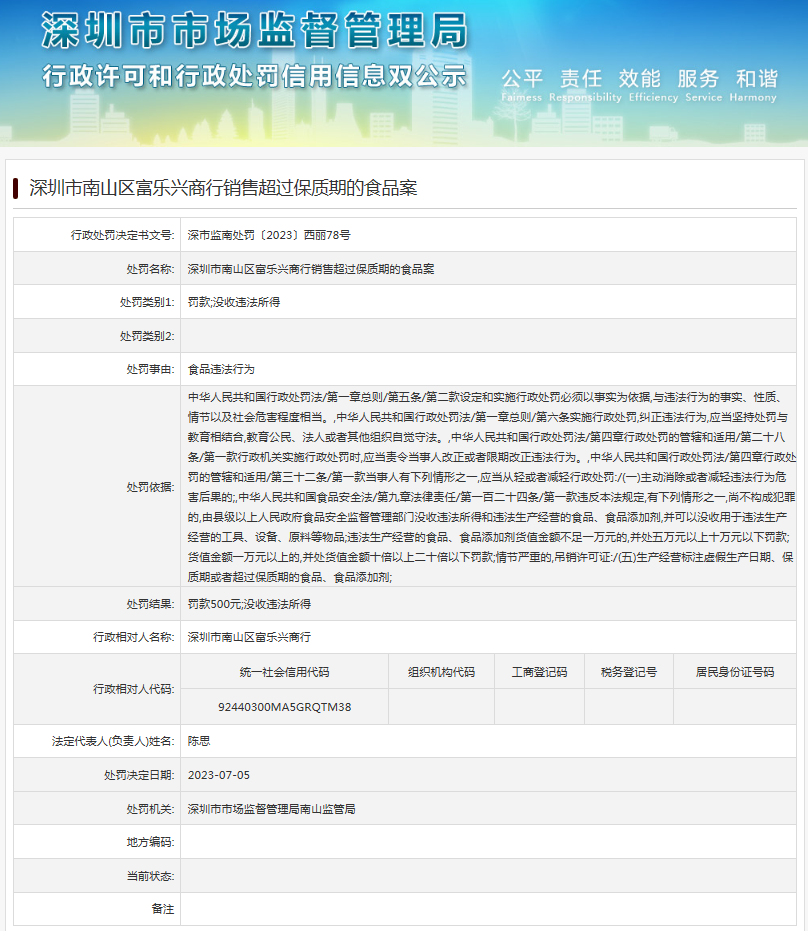808x931 pixels.
Task: Click the 组织机构代码 column header
Action: 441,673
